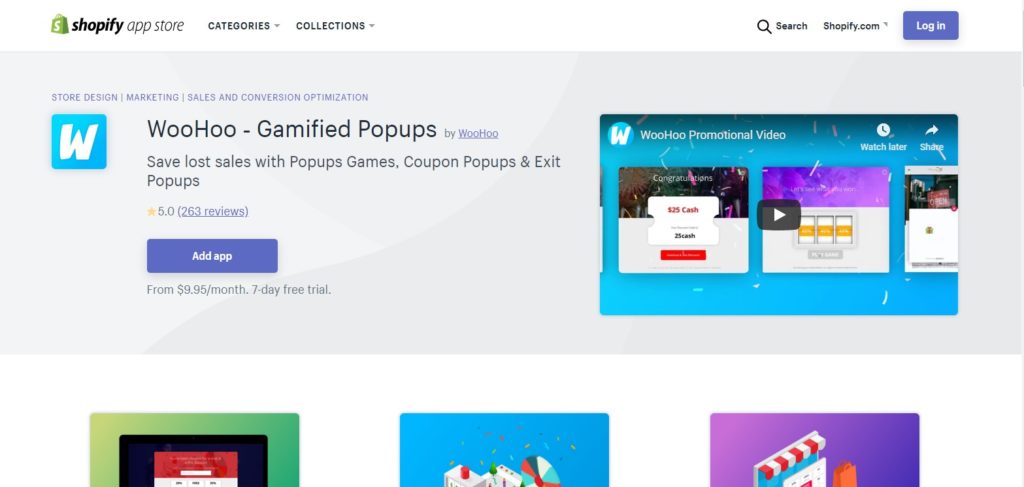Select the Store Design category link
This screenshot has width=1024, height=487.
85,97
